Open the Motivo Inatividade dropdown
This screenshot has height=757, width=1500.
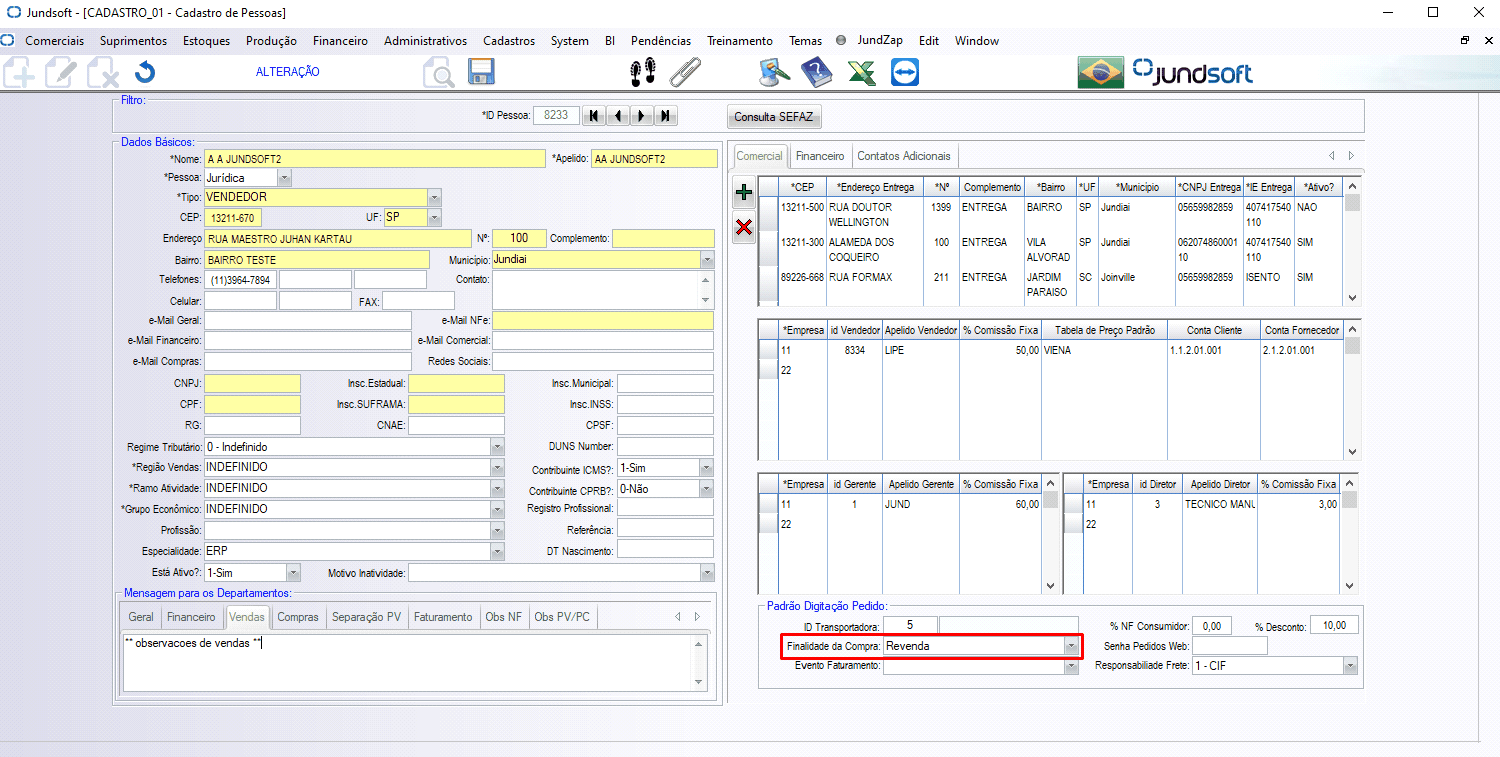click(707, 573)
